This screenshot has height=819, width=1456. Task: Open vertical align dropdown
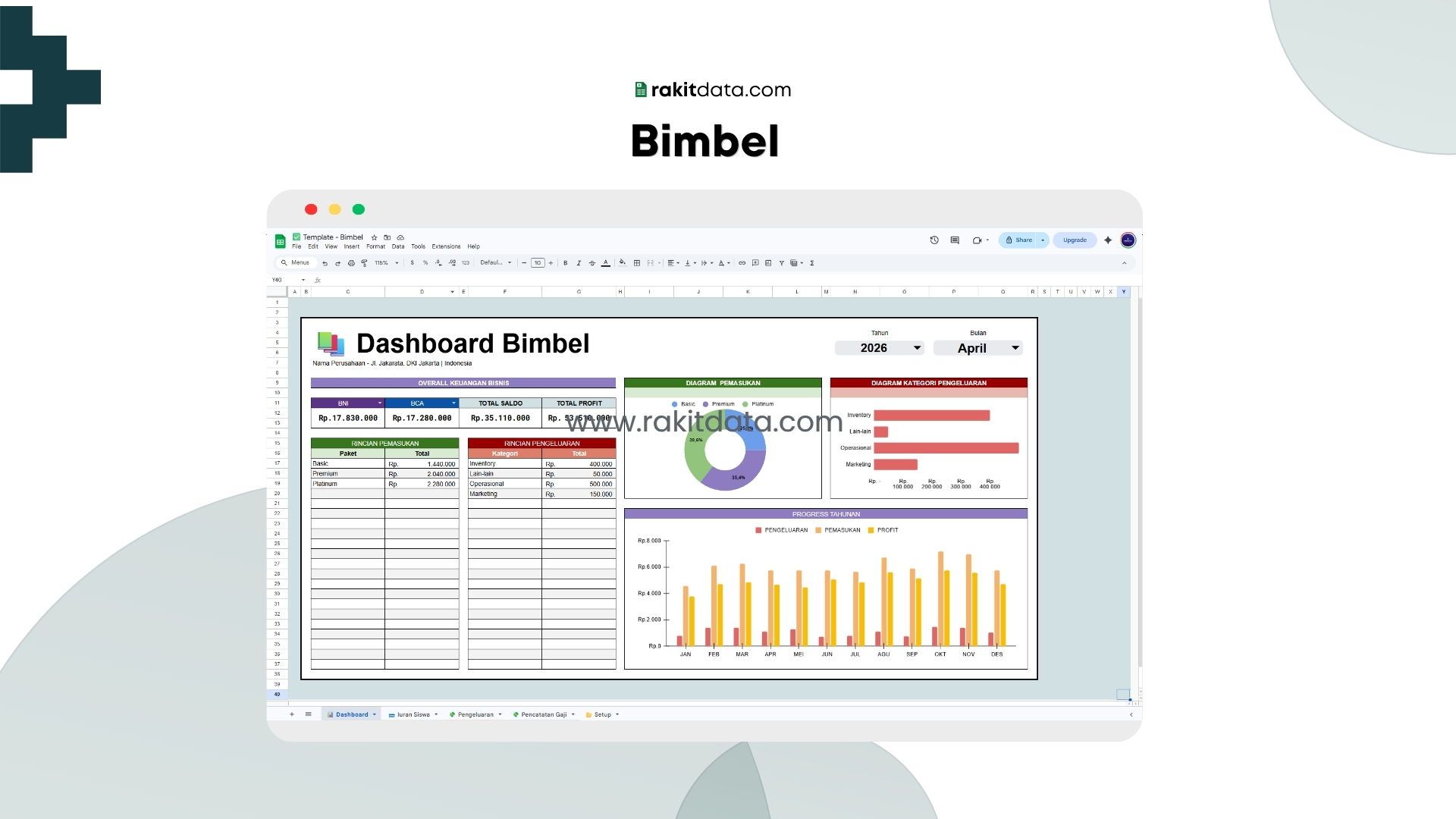690,262
